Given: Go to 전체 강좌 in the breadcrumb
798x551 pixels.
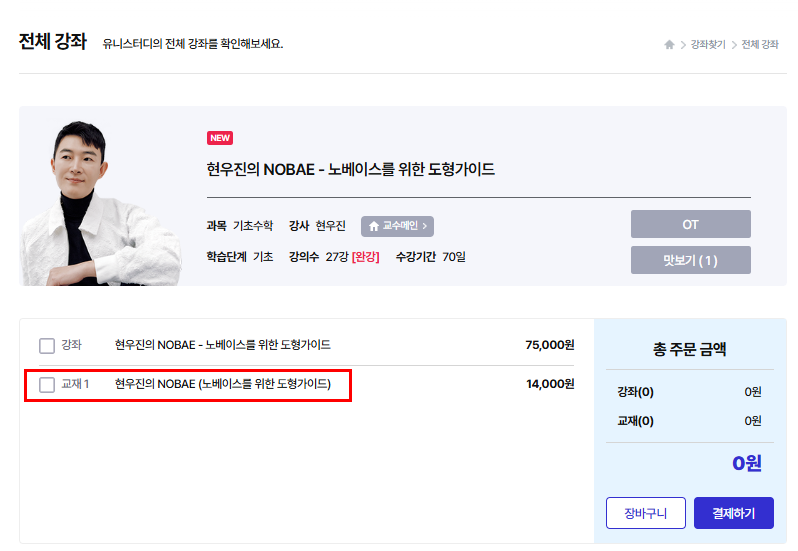Looking at the screenshot, I should [760, 45].
